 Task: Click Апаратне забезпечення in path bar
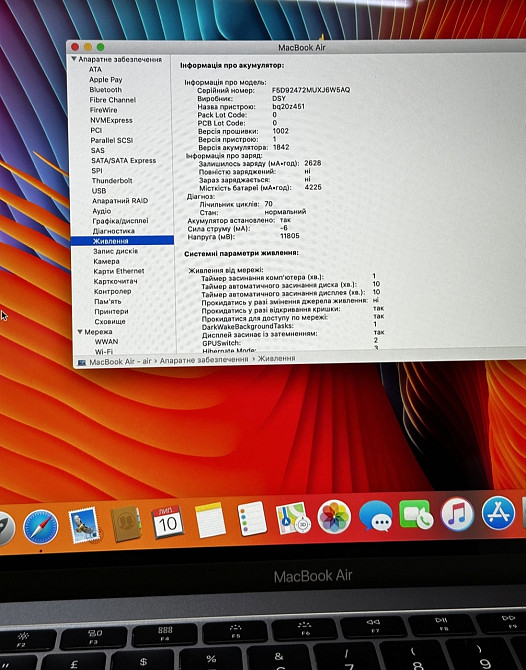tap(204, 360)
